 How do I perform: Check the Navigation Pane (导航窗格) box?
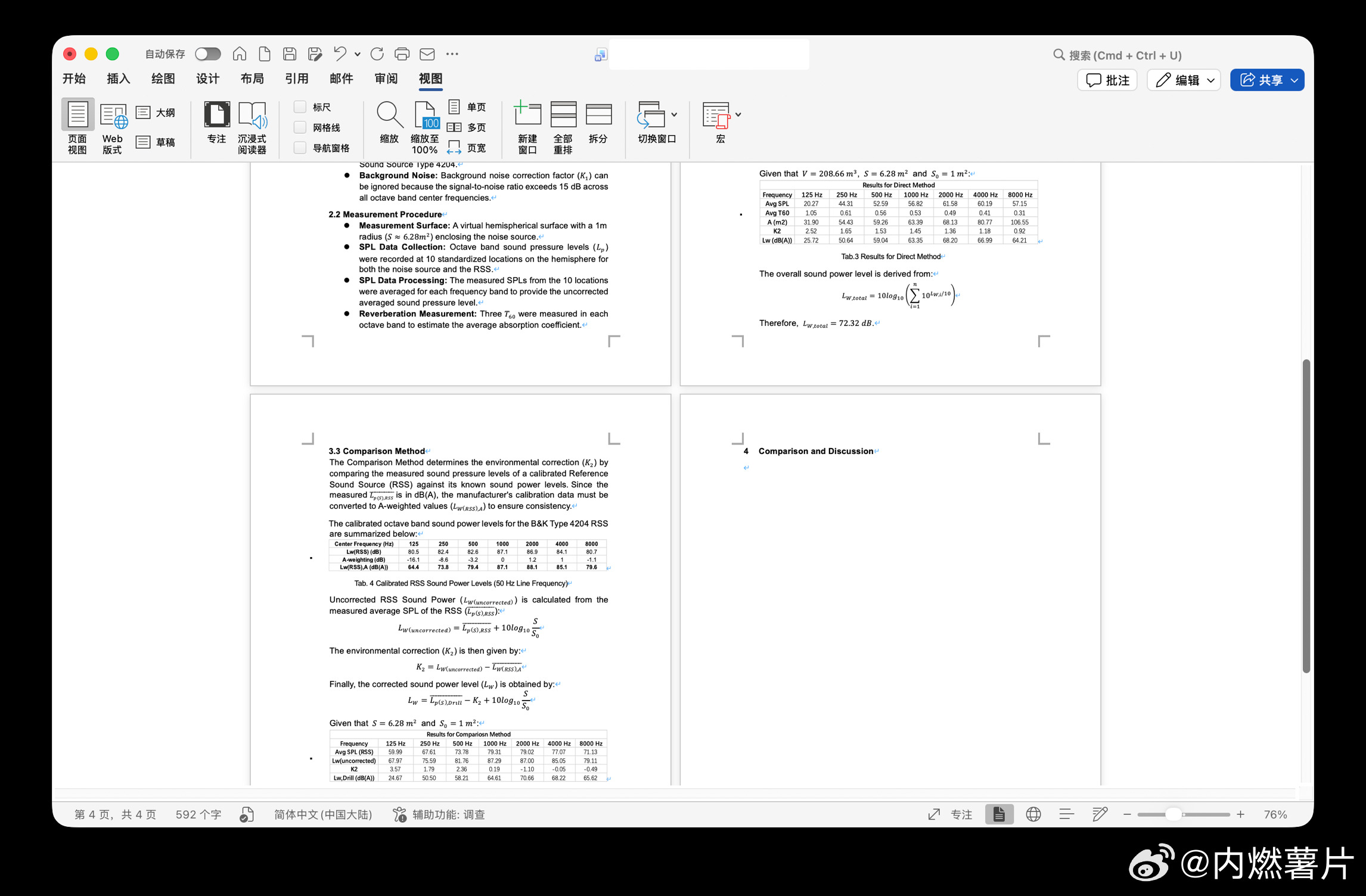300,148
